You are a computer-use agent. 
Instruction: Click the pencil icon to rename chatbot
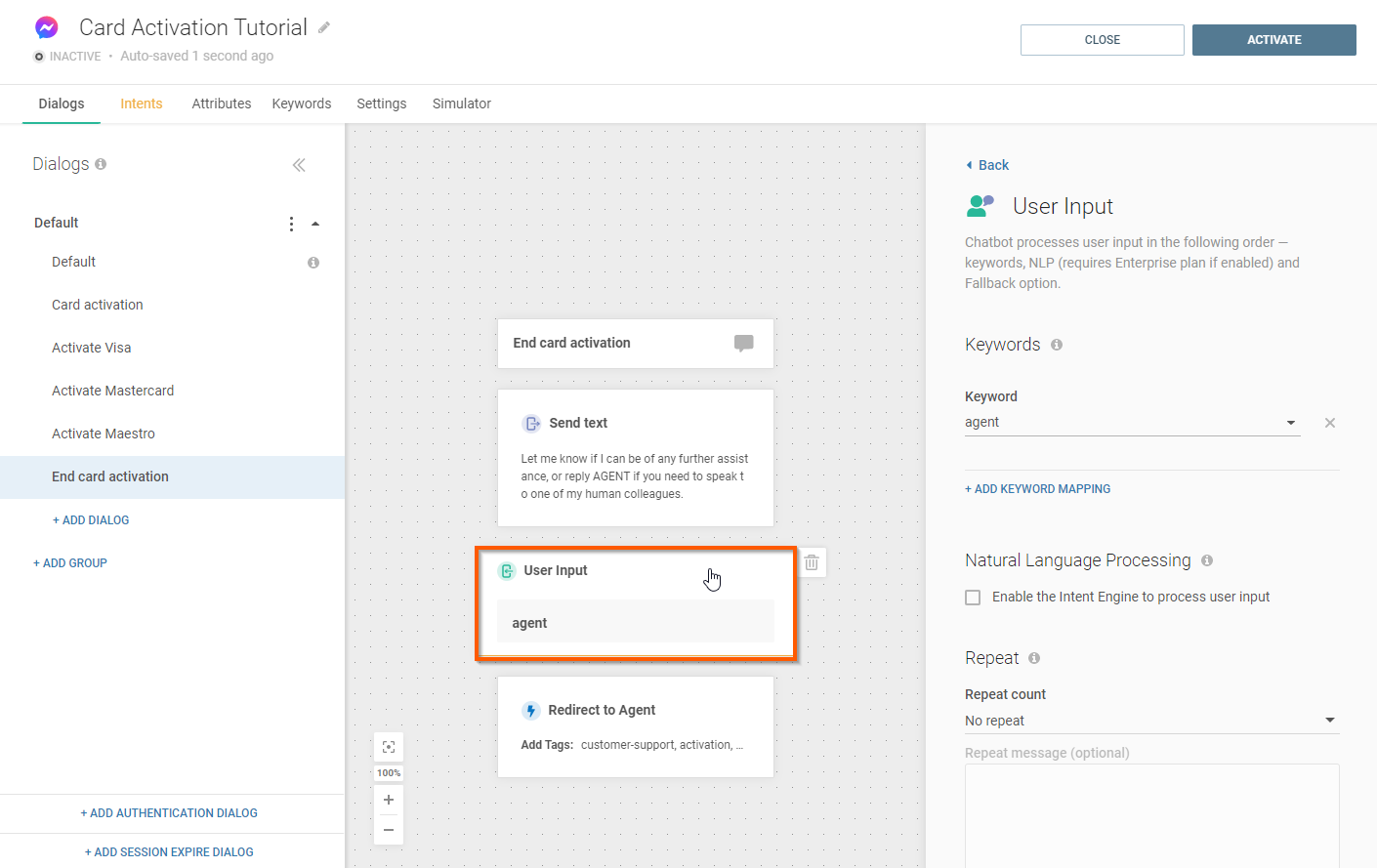click(x=324, y=27)
